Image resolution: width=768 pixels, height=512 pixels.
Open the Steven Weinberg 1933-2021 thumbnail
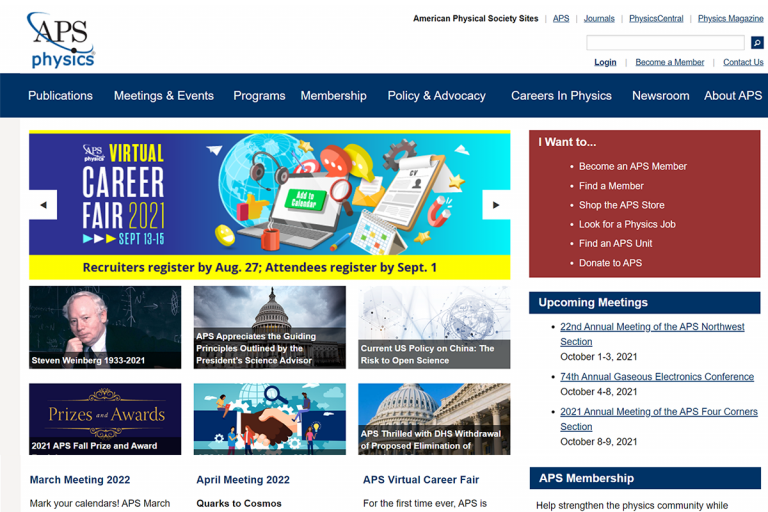[x=105, y=327]
